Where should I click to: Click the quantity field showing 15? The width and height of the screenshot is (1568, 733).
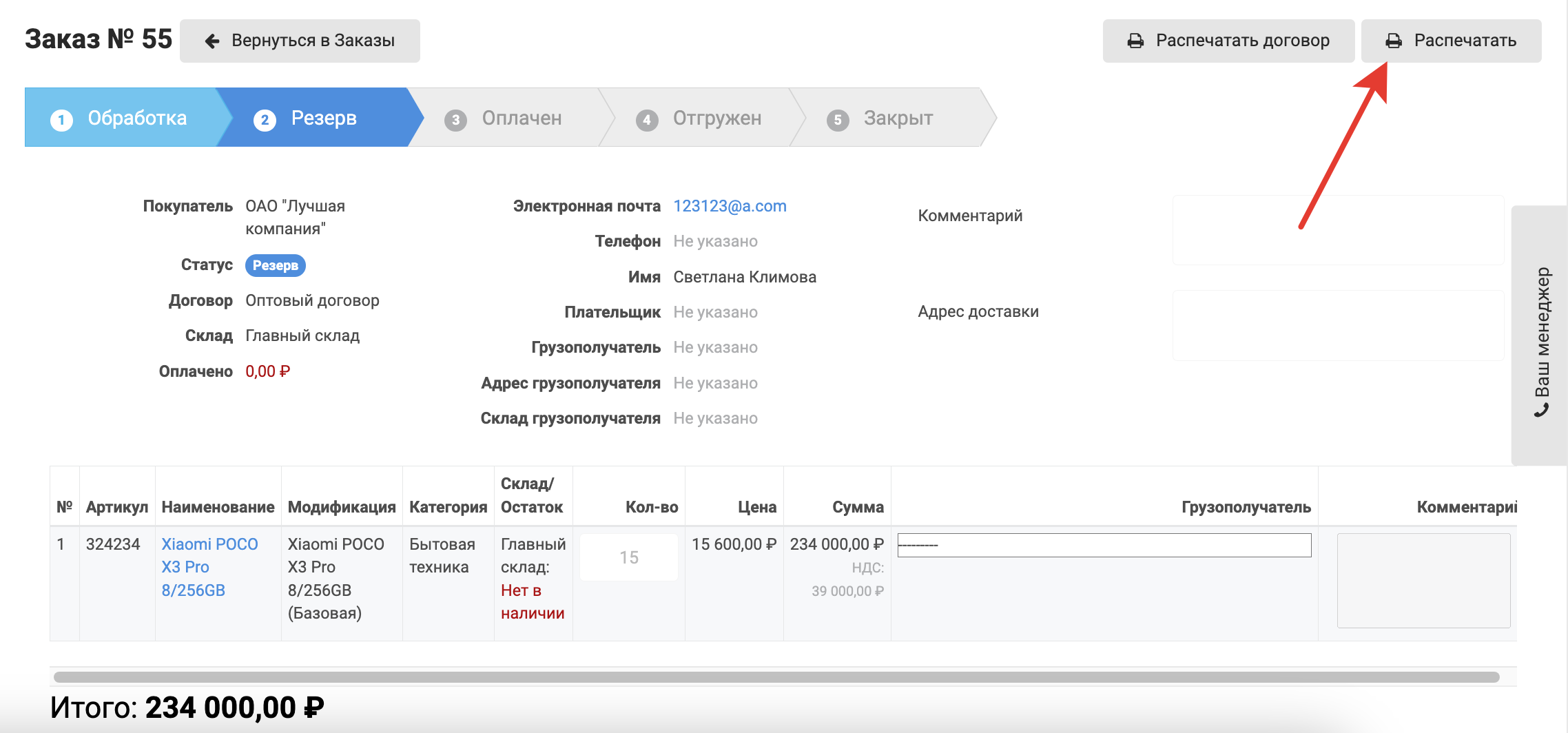coord(628,557)
